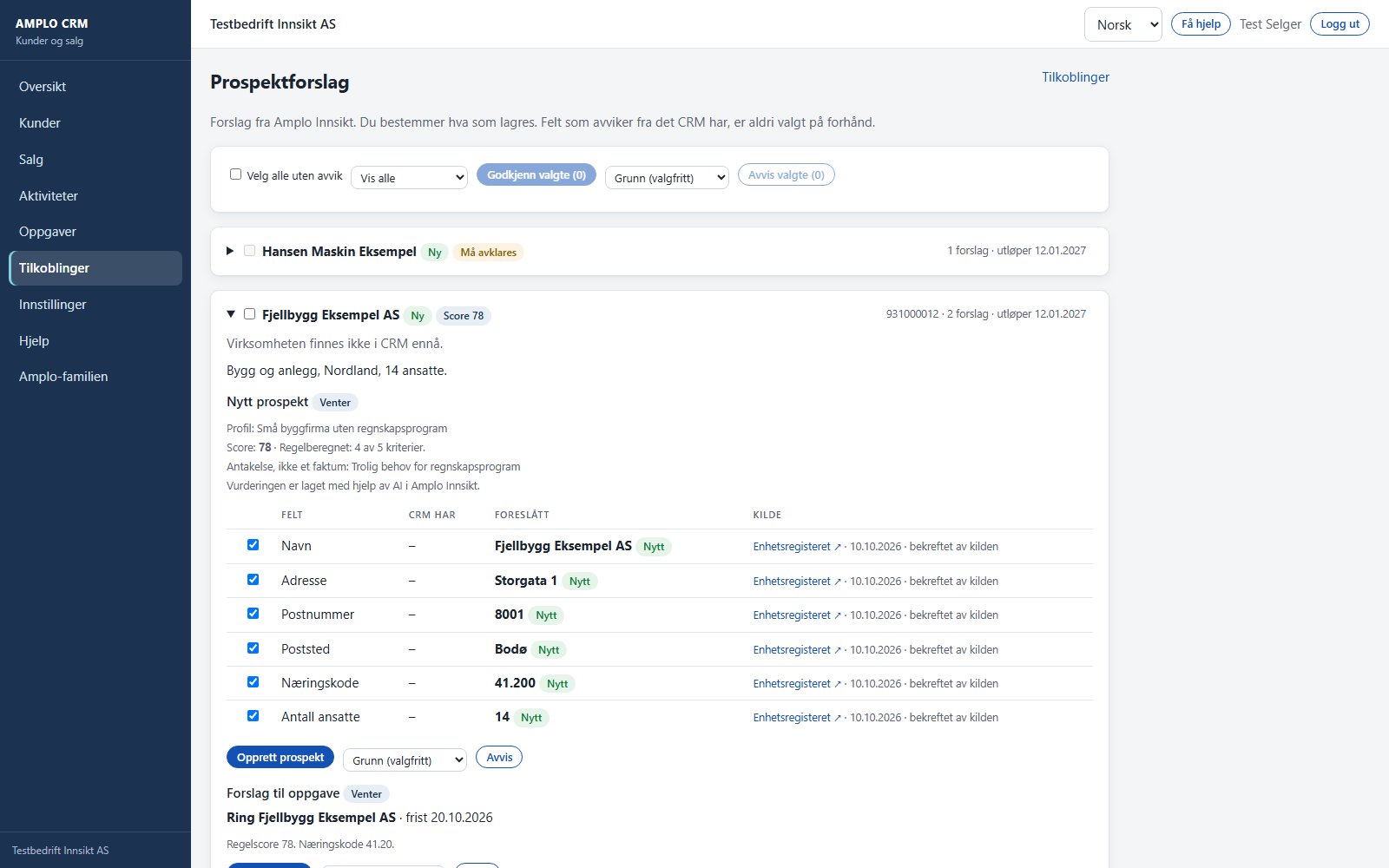Uncheck the Postnummer field checkbox

253,614
